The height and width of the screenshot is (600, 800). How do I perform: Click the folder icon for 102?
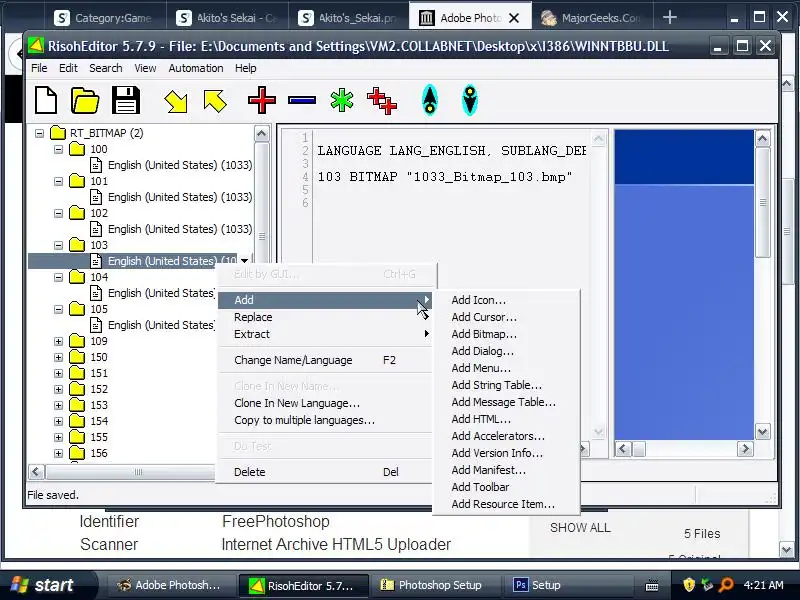coord(77,213)
